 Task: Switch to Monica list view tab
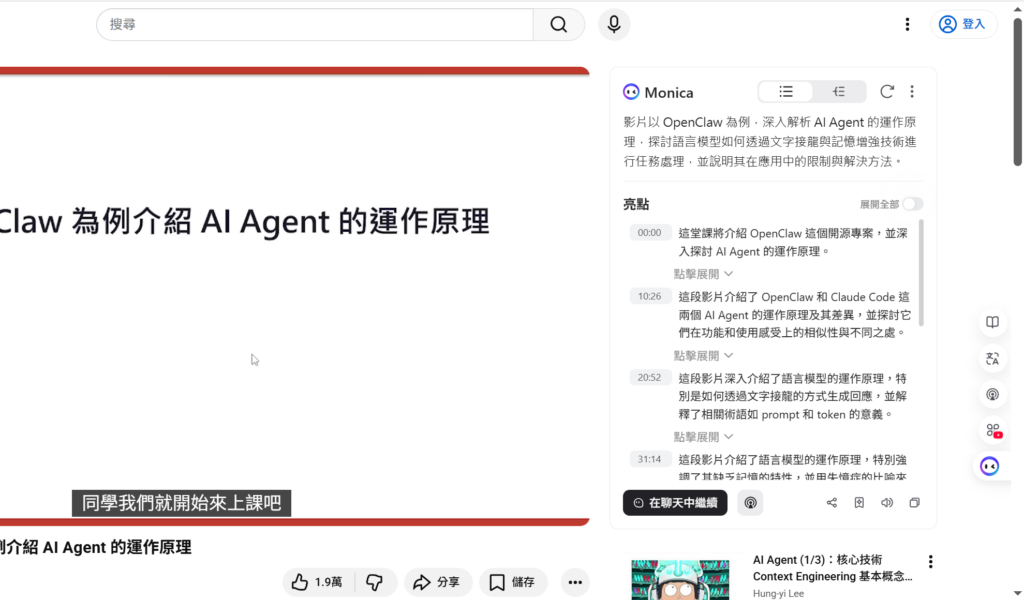click(x=786, y=92)
